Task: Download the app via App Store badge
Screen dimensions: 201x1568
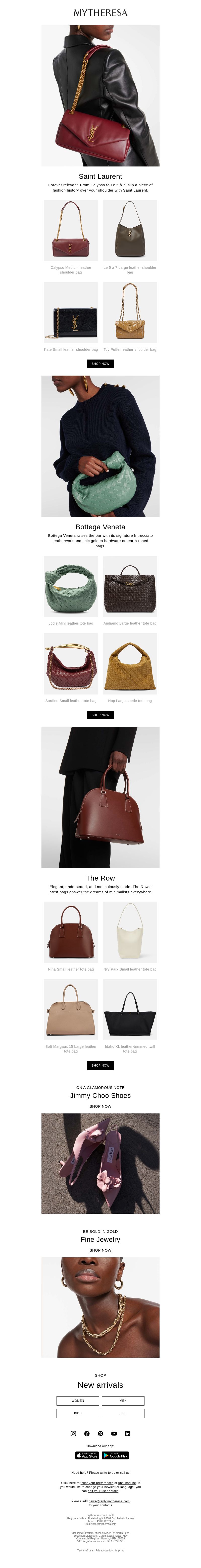Action: (x=87, y=1455)
